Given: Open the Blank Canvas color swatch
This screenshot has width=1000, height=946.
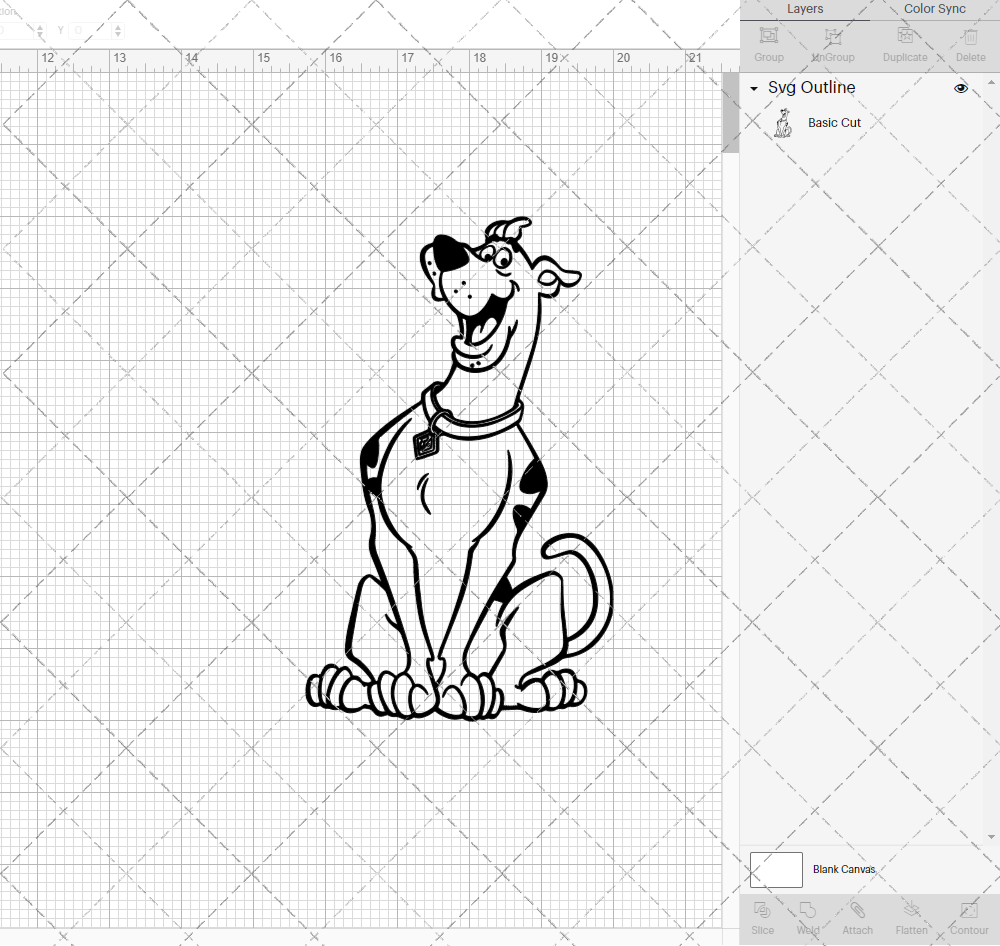Looking at the screenshot, I should (776, 869).
